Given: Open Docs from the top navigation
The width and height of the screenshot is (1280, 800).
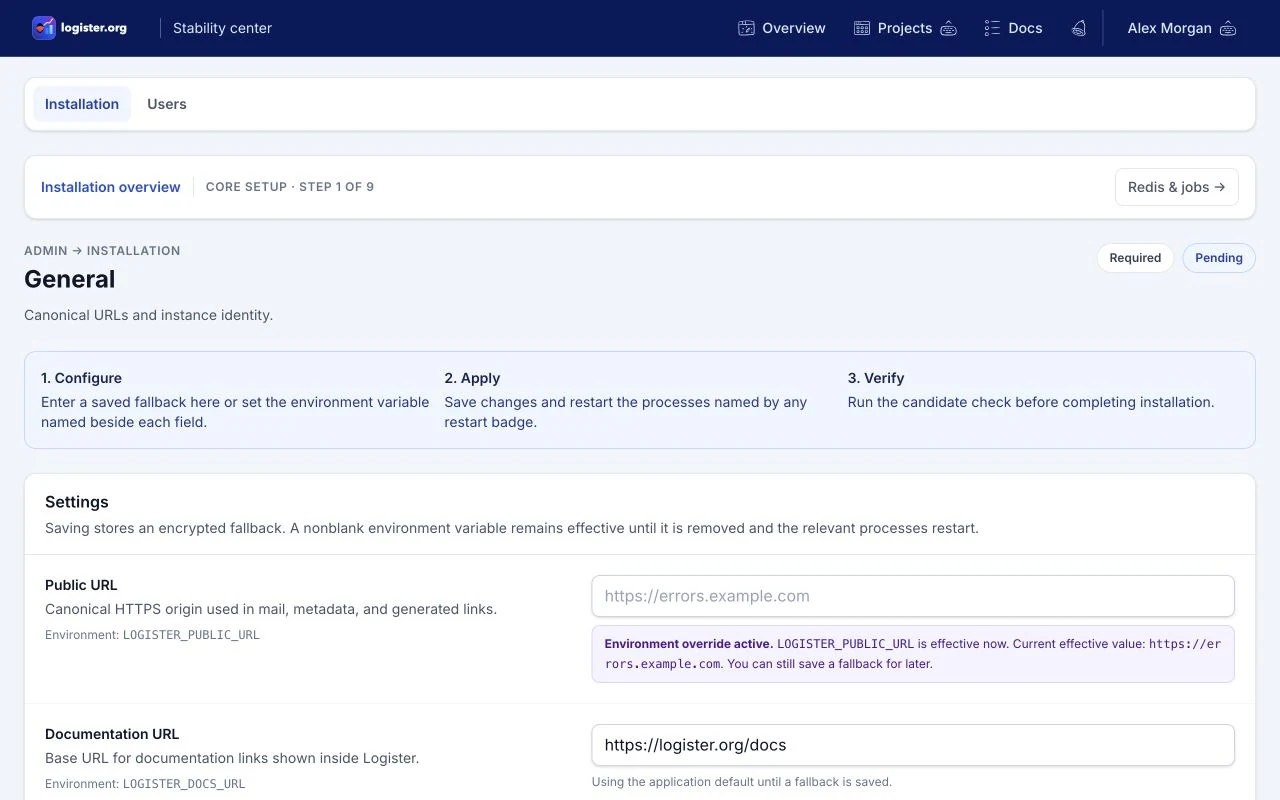Looking at the screenshot, I should [x=1013, y=28].
